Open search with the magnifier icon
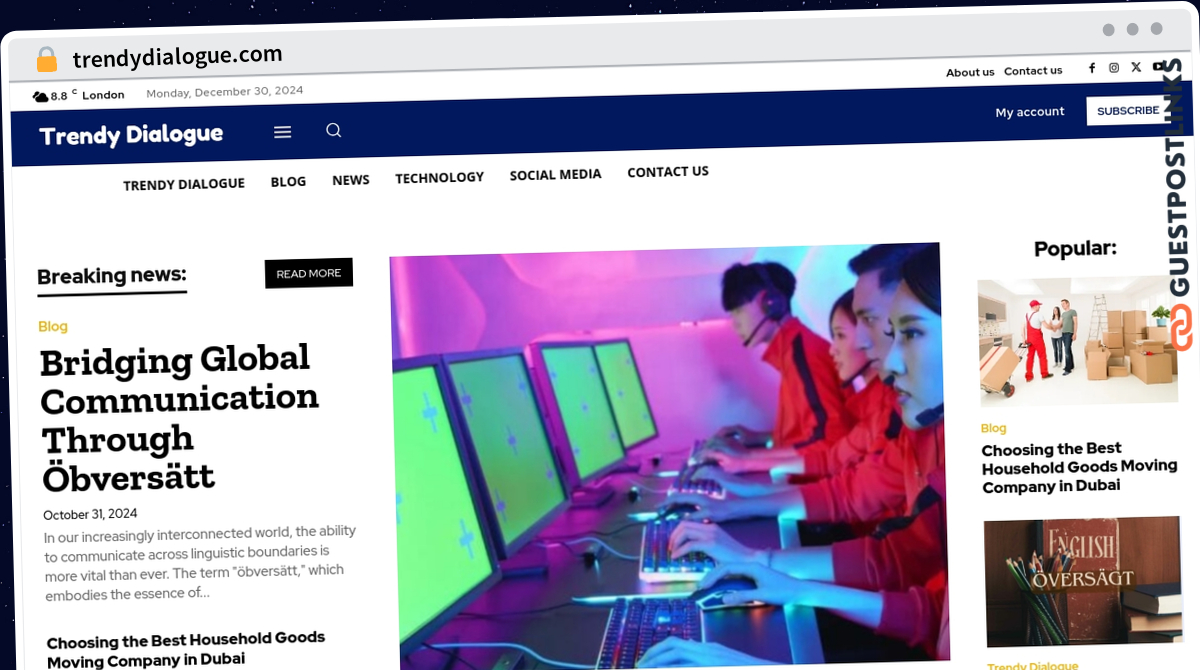The width and height of the screenshot is (1200, 670). (x=334, y=130)
